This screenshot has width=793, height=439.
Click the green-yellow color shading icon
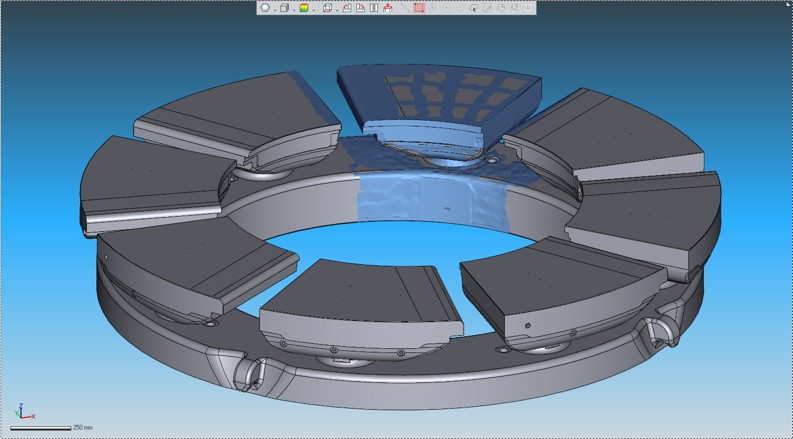click(303, 8)
